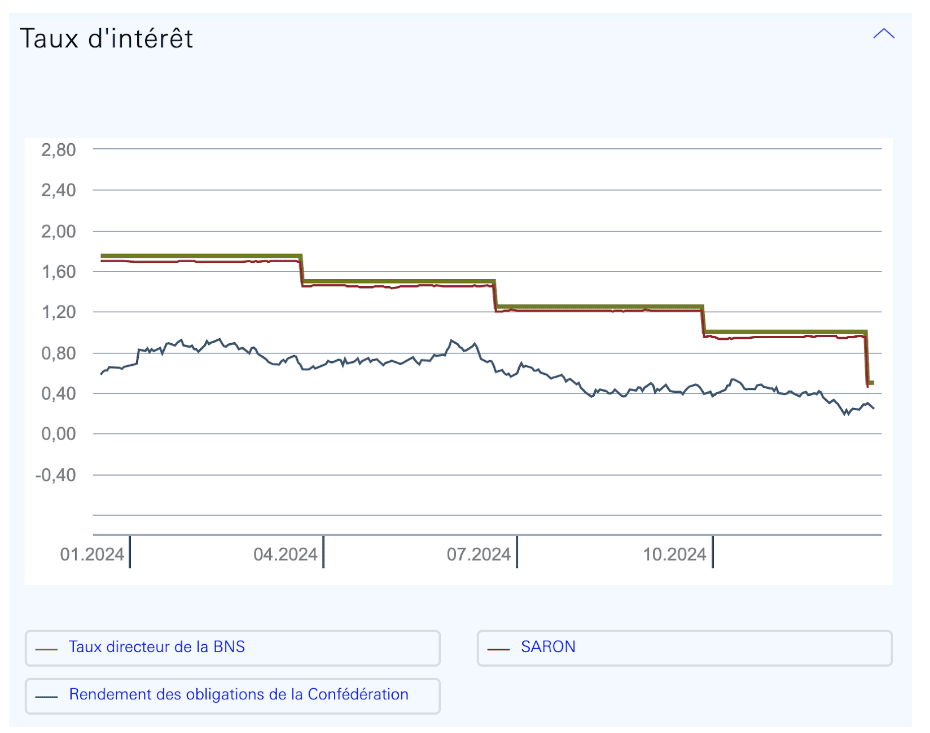Image resolution: width=930 pixels, height=733 pixels.
Task: Toggle the Taux directeur de la BNS series
Action: pyautogui.click(x=232, y=647)
